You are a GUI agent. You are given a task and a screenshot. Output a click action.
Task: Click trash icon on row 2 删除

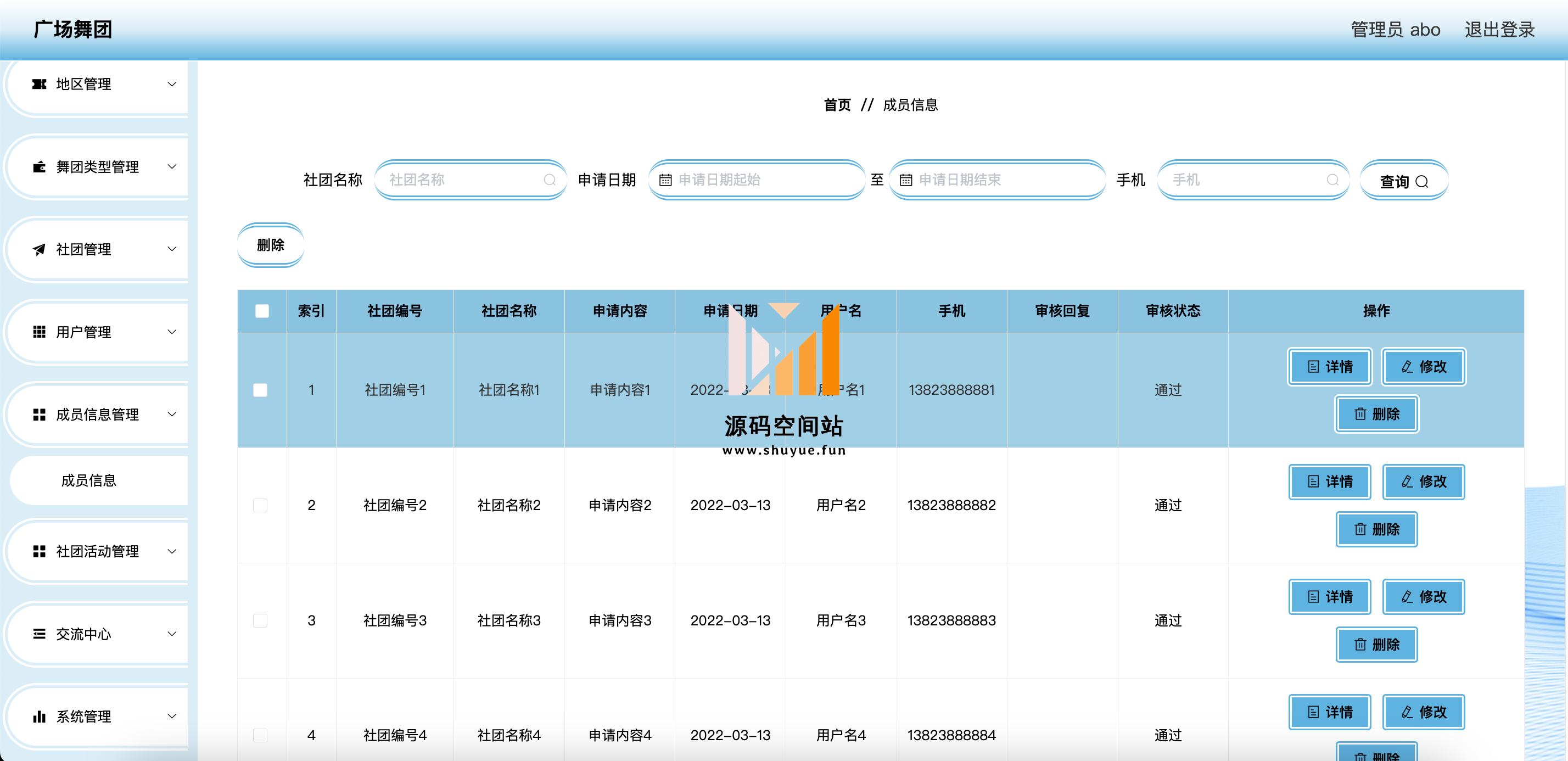coord(1360,529)
